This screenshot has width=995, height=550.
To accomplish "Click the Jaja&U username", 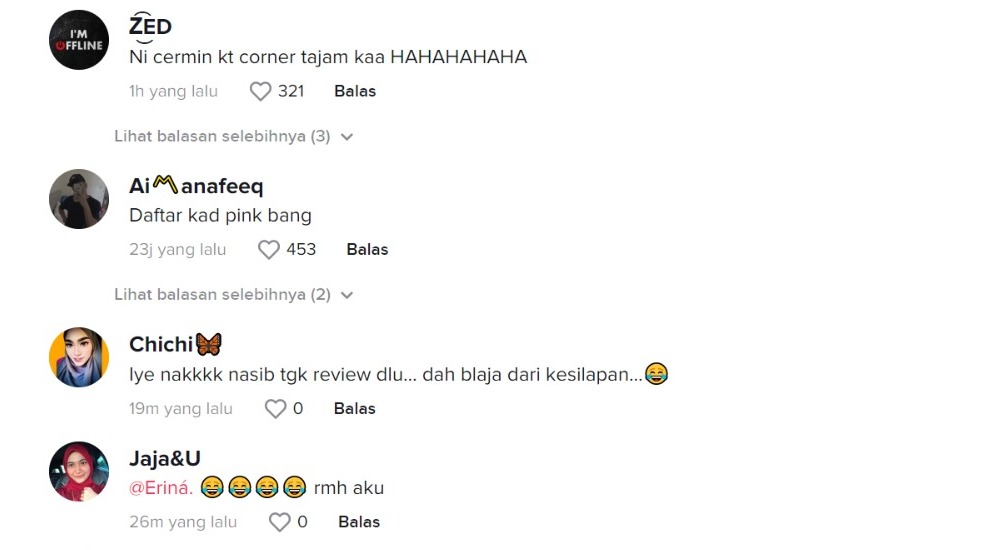I will [165, 459].
